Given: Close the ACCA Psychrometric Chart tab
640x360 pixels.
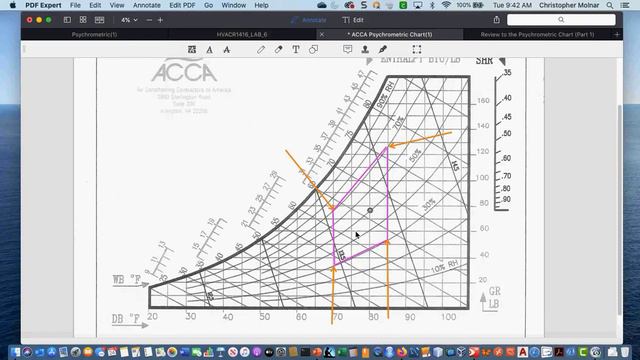Looking at the screenshot, I should (322, 35).
